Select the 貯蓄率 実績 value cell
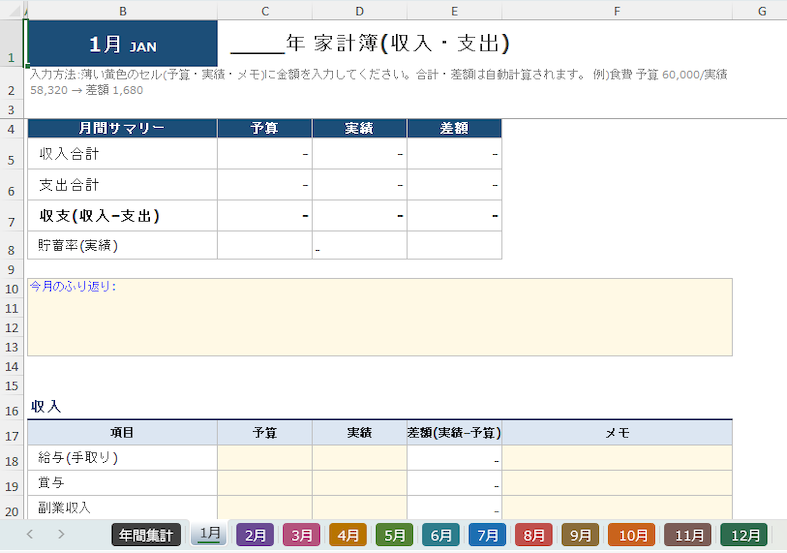This screenshot has height=553, width=787. point(359,245)
